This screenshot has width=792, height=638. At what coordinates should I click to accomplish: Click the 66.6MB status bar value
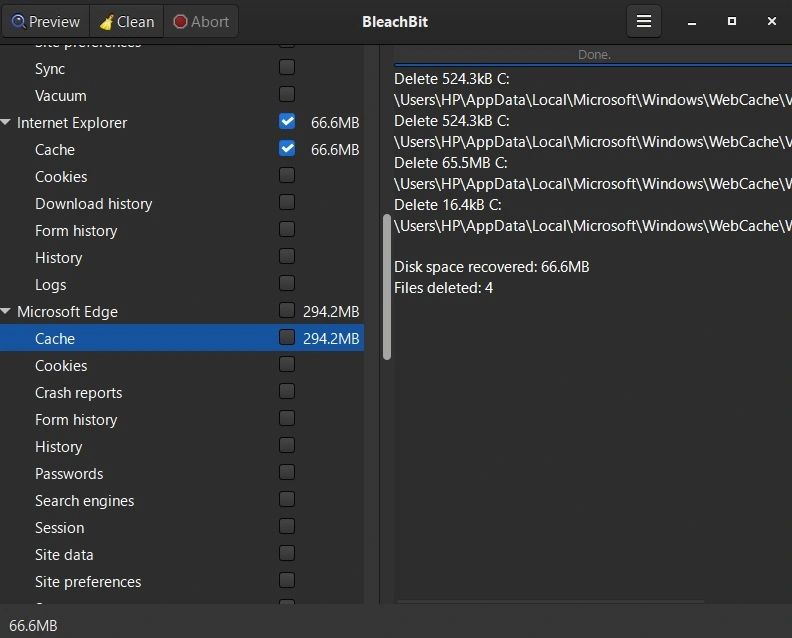[x=33, y=626]
